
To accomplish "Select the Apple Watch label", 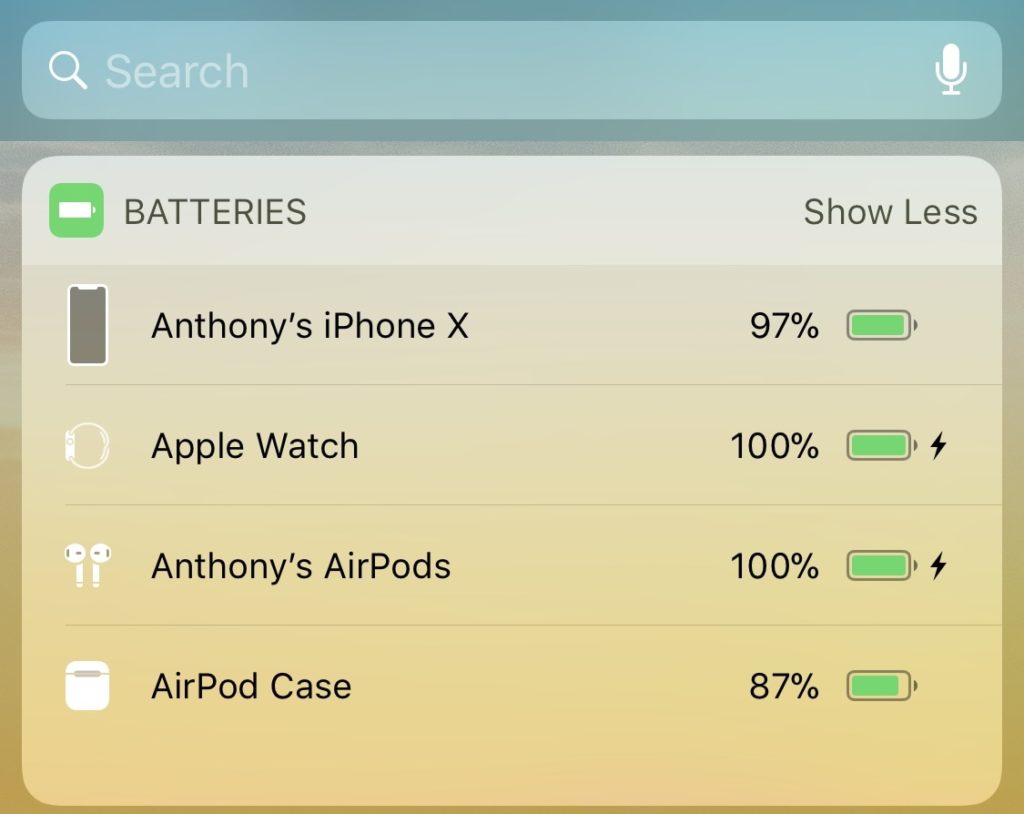I will (x=255, y=446).
